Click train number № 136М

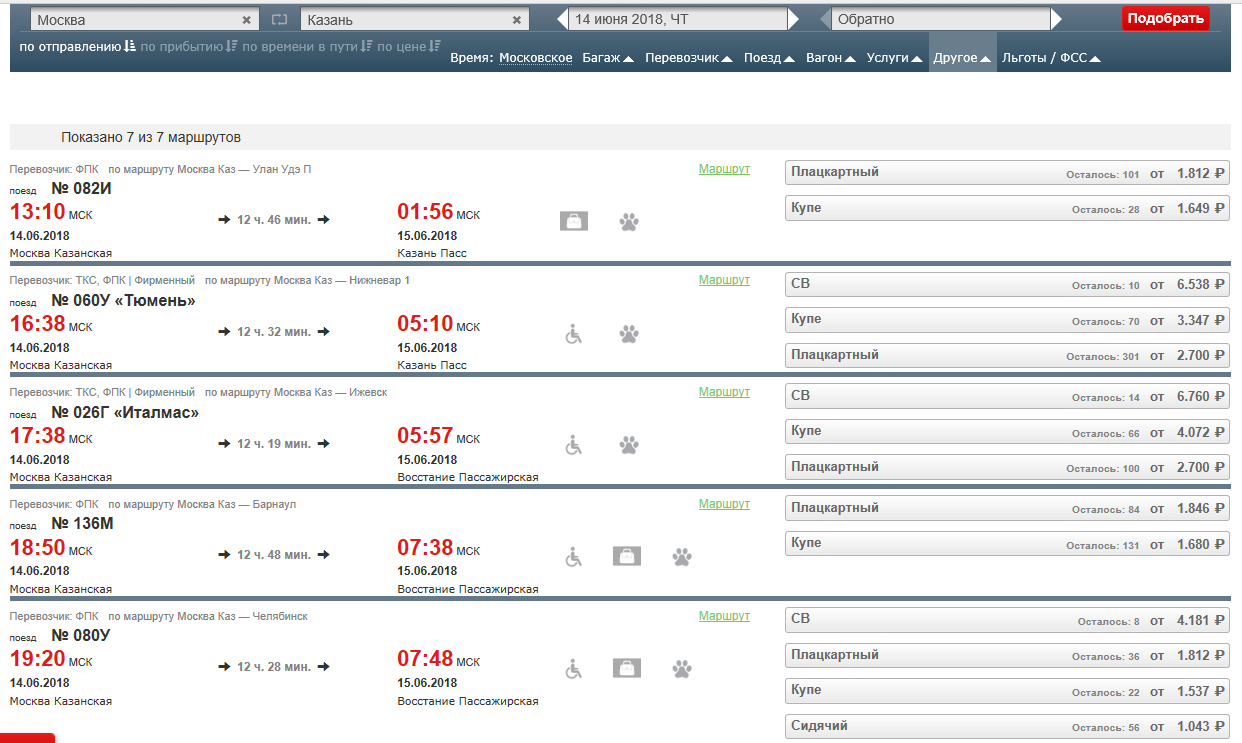(82, 523)
